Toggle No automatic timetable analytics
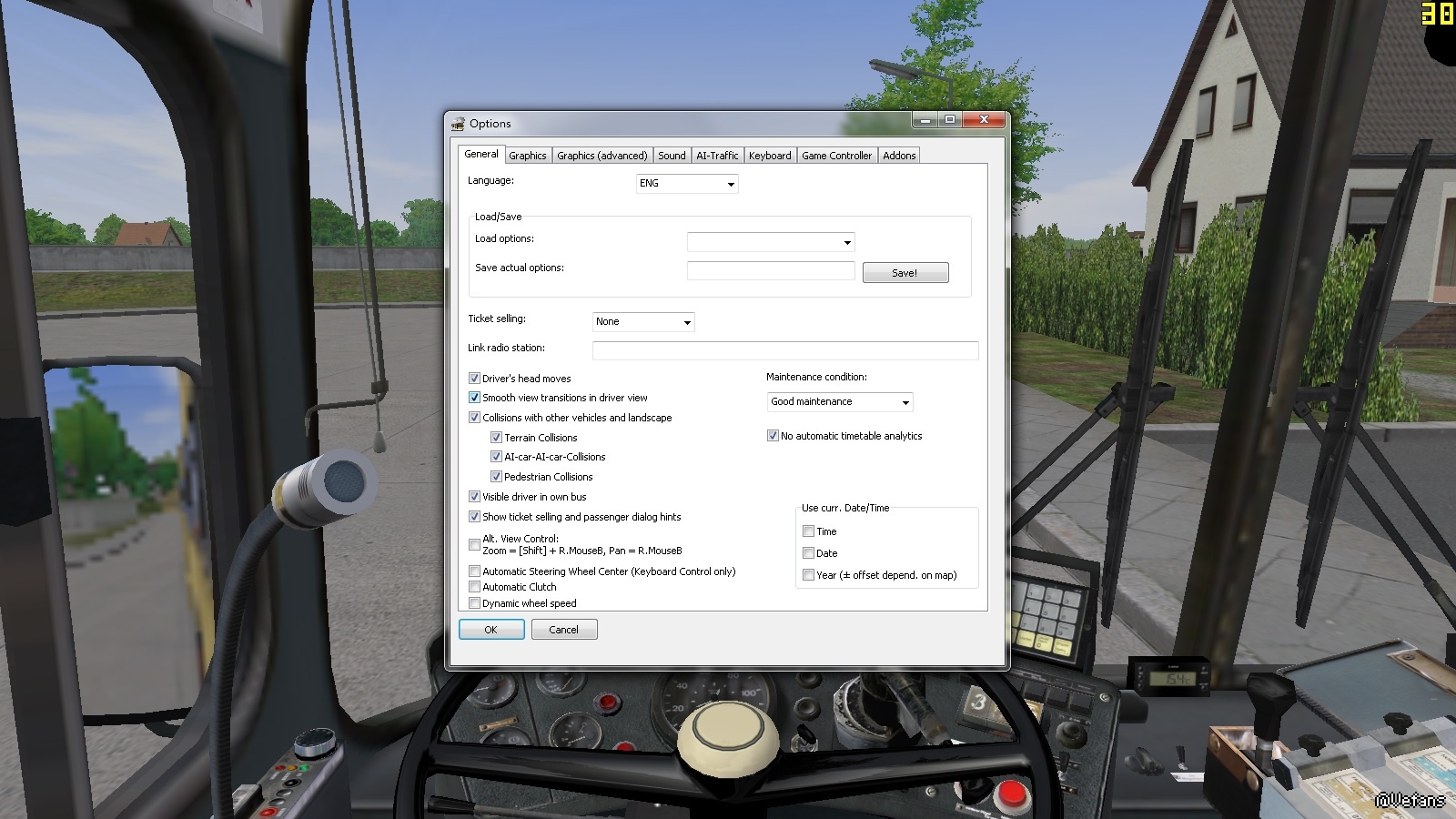Image resolution: width=1456 pixels, height=819 pixels. click(x=773, y=436)
